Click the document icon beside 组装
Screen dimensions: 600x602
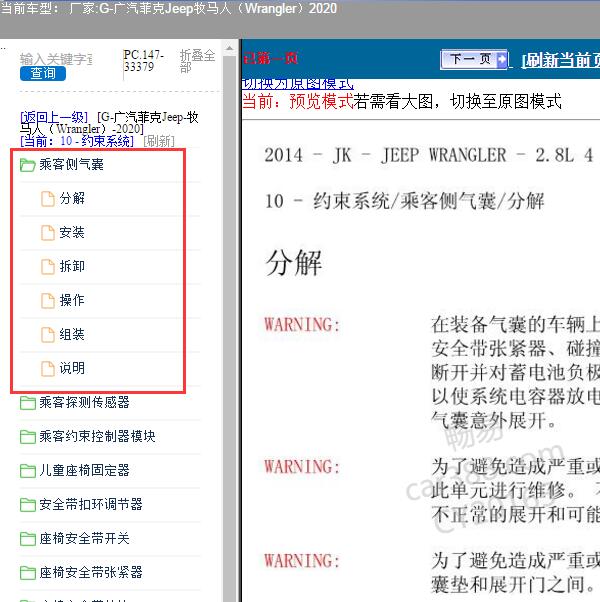48,335
